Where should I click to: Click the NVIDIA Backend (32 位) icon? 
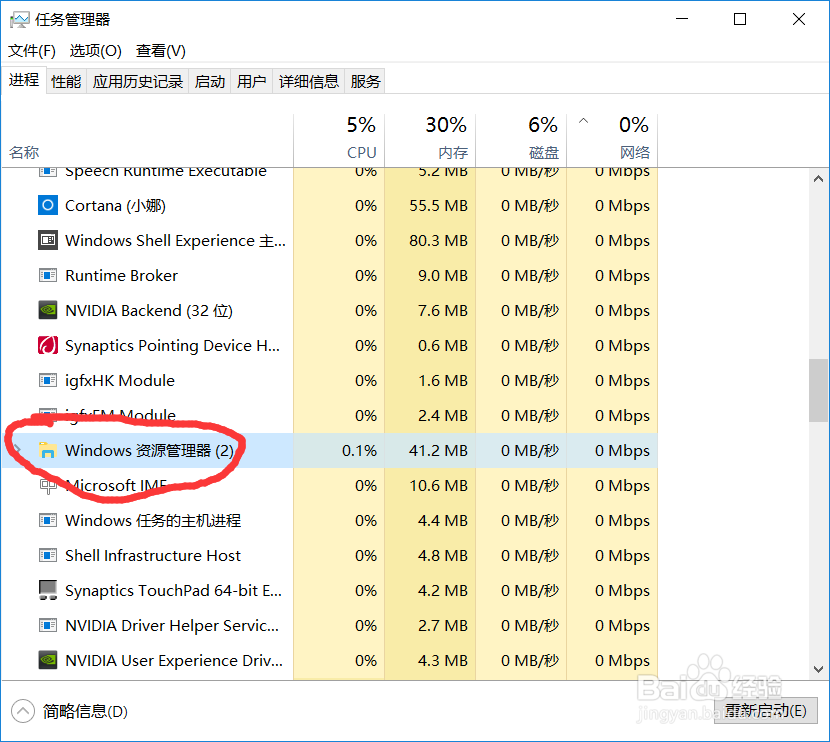(48, 310)
